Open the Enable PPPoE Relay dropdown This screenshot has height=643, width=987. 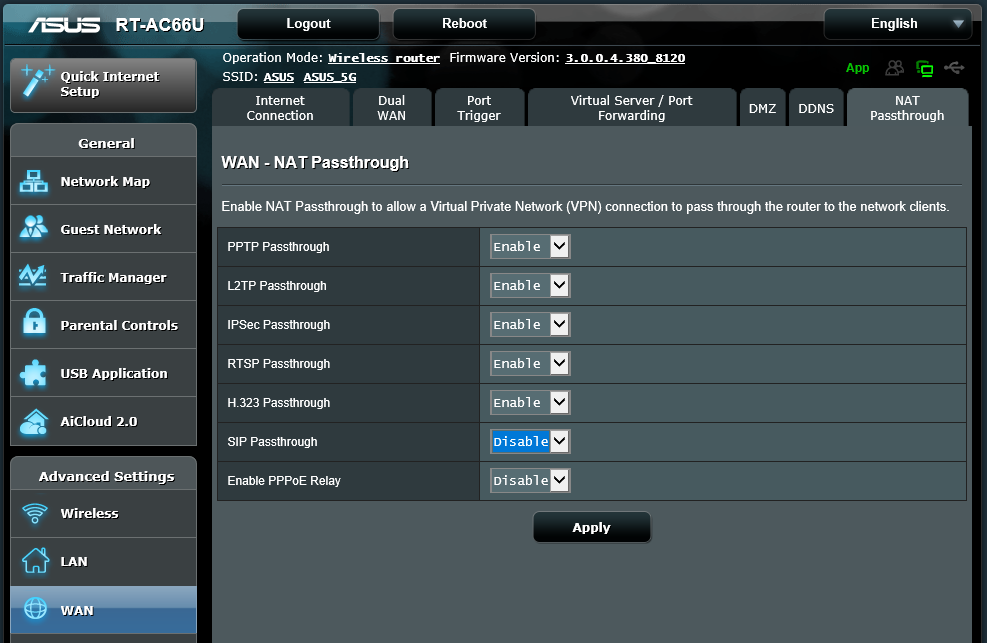point(529,481)
